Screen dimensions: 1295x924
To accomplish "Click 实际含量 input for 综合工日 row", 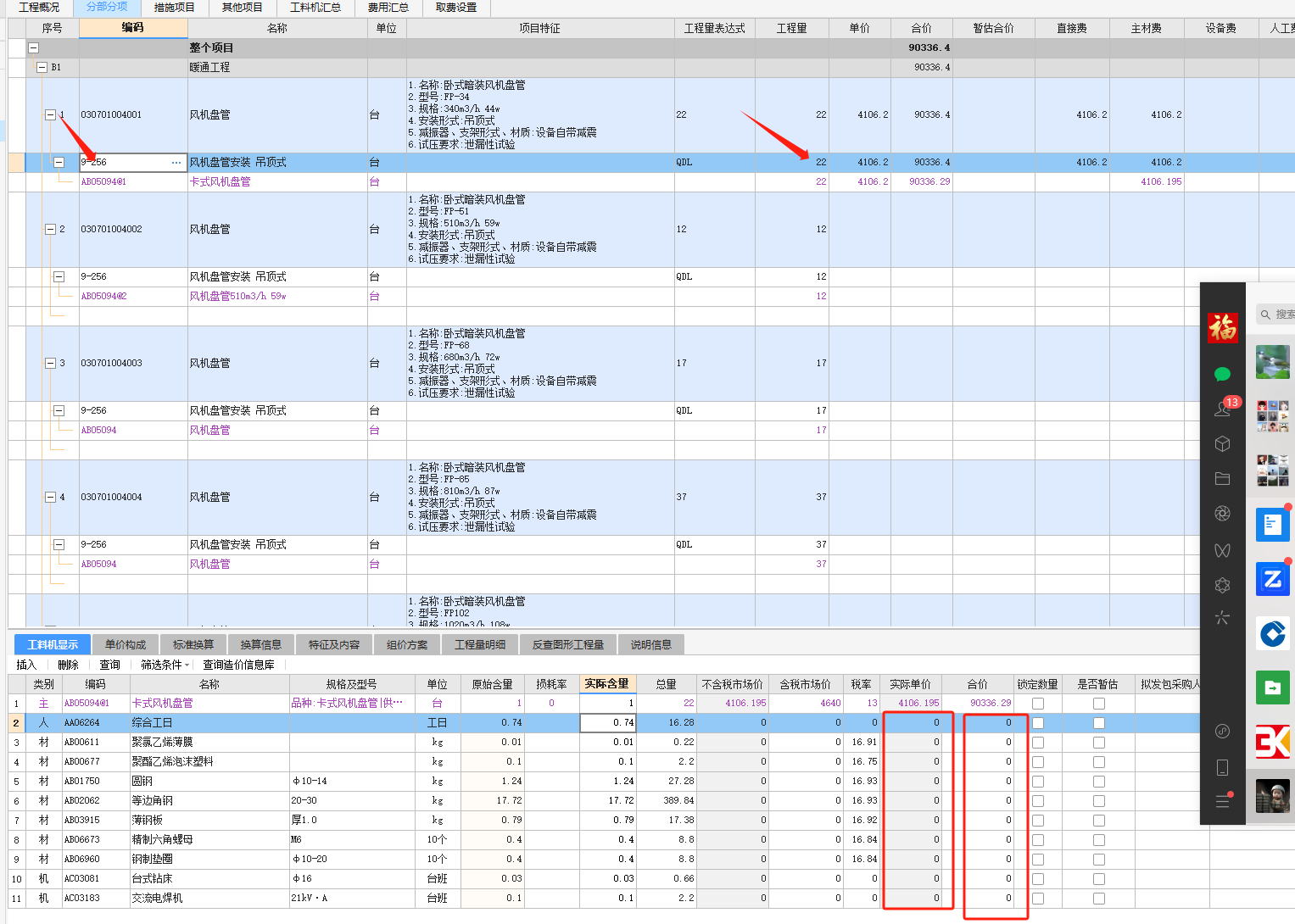I will [607, 723].
